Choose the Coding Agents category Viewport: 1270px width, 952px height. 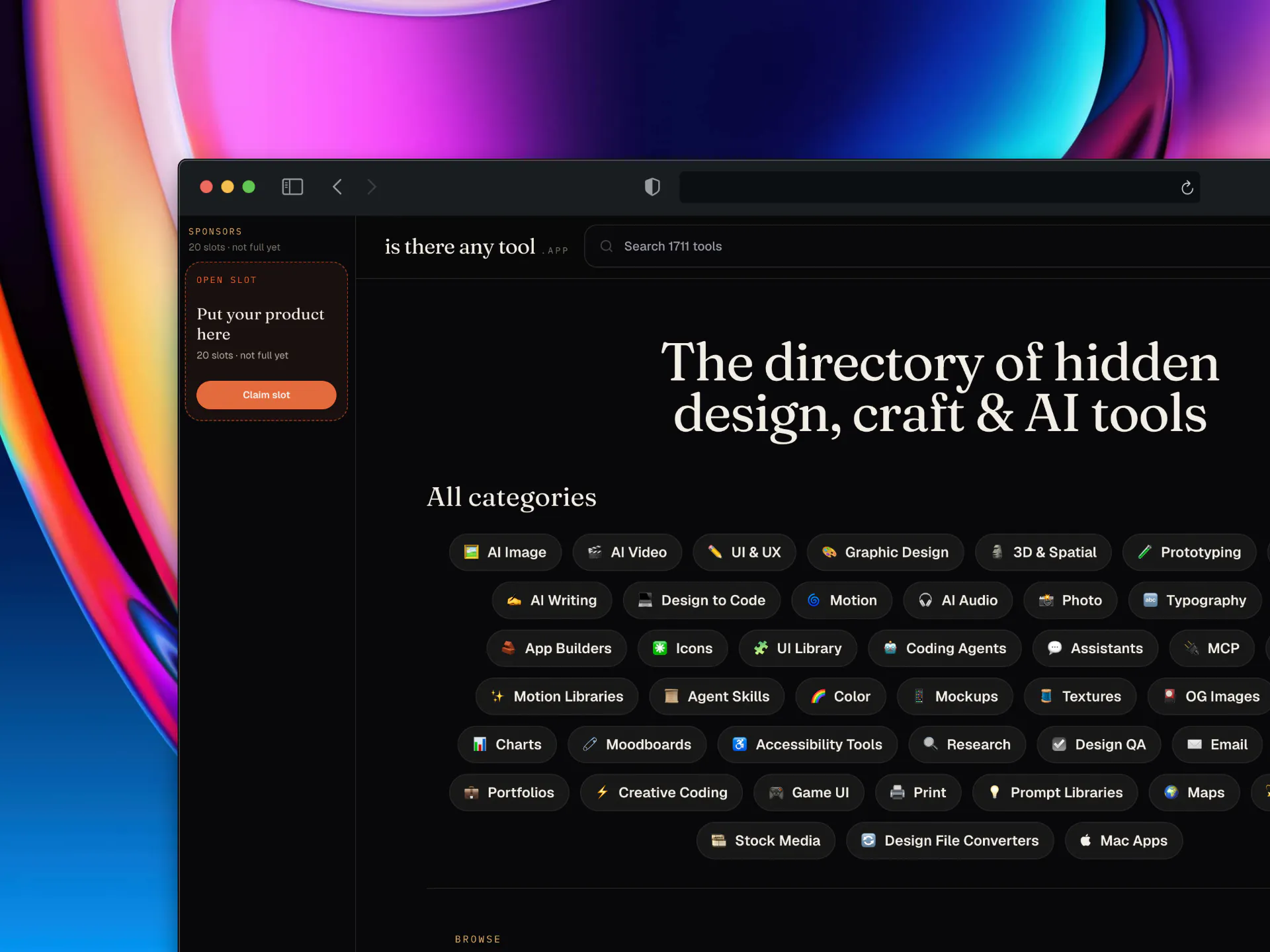(945, 649)
